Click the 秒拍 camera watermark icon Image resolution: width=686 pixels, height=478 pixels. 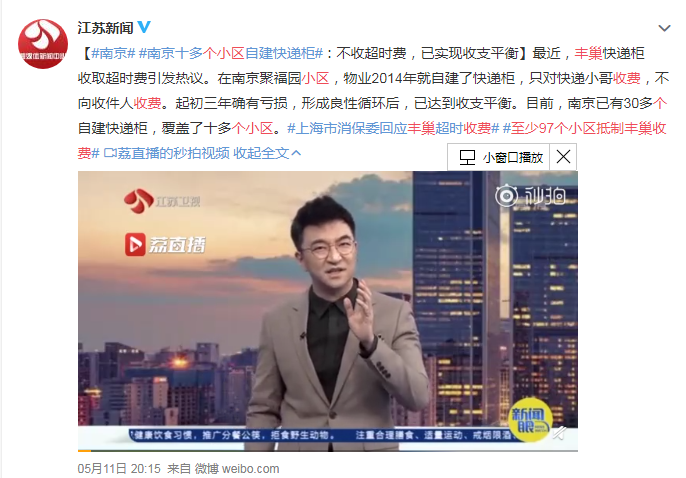(x=506, y=195)
